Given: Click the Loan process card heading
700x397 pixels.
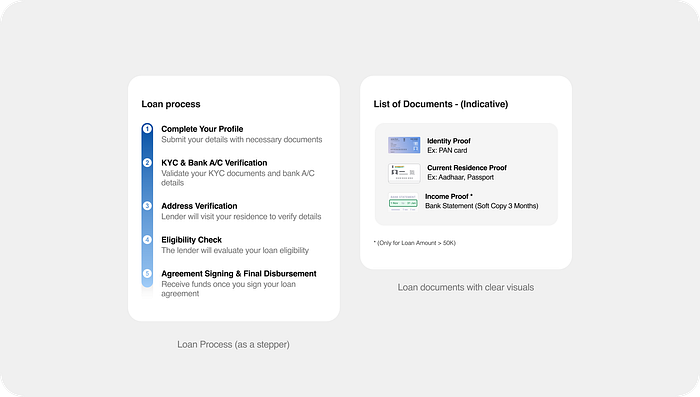Looking at the screenshot, I should 171,104.
